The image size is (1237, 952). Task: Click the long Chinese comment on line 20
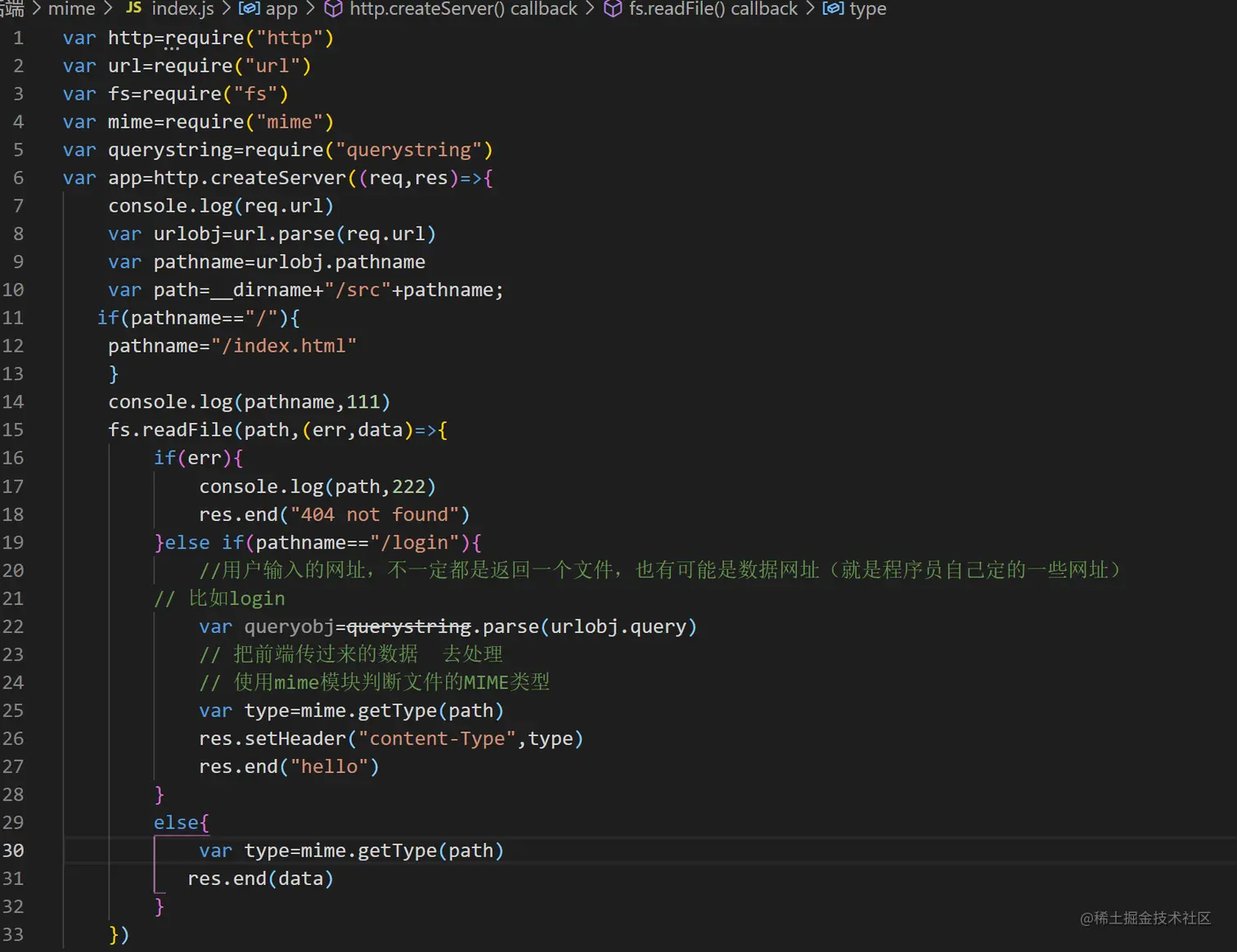point(660,570)
